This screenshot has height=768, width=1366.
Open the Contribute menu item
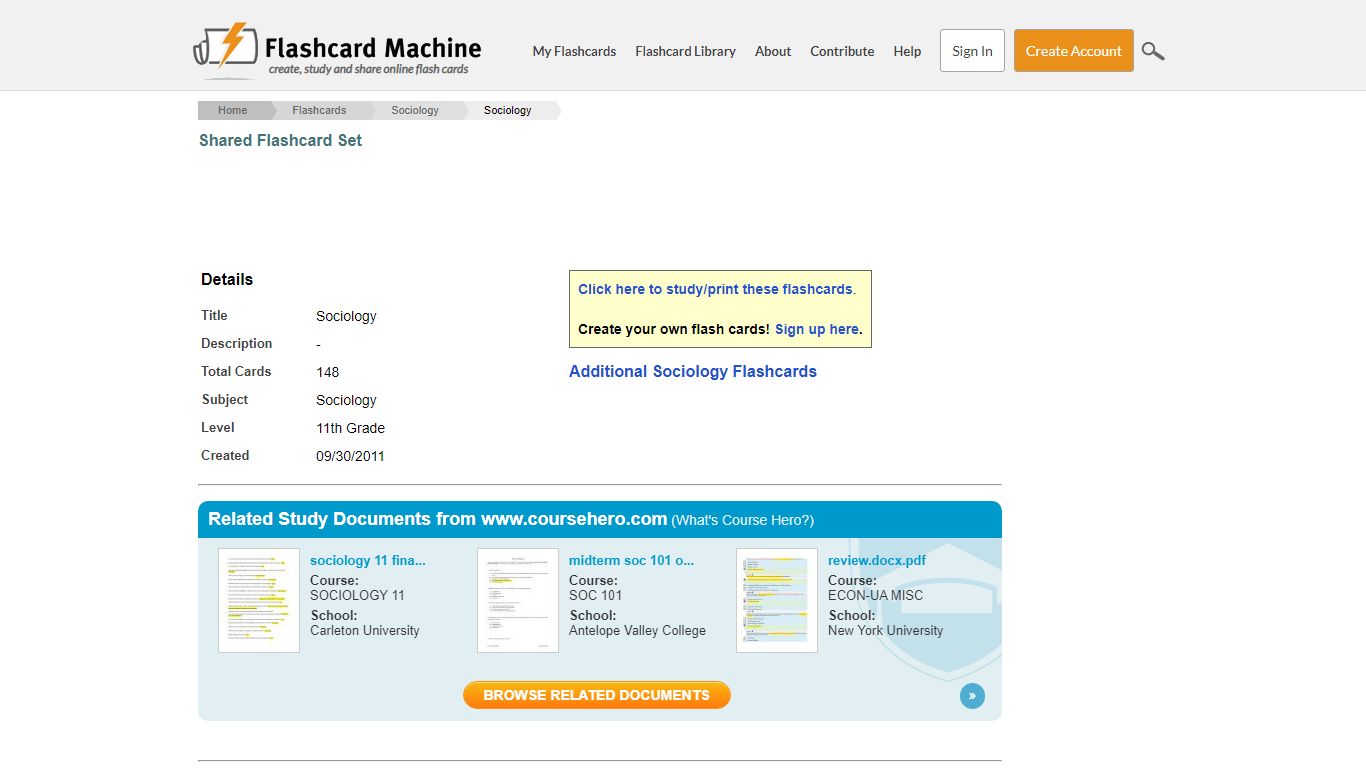click(842, 51)
